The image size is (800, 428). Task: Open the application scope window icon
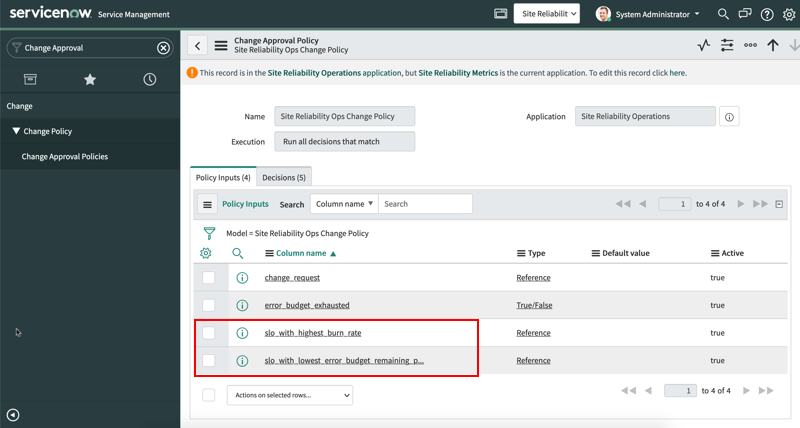pos(501,14)
